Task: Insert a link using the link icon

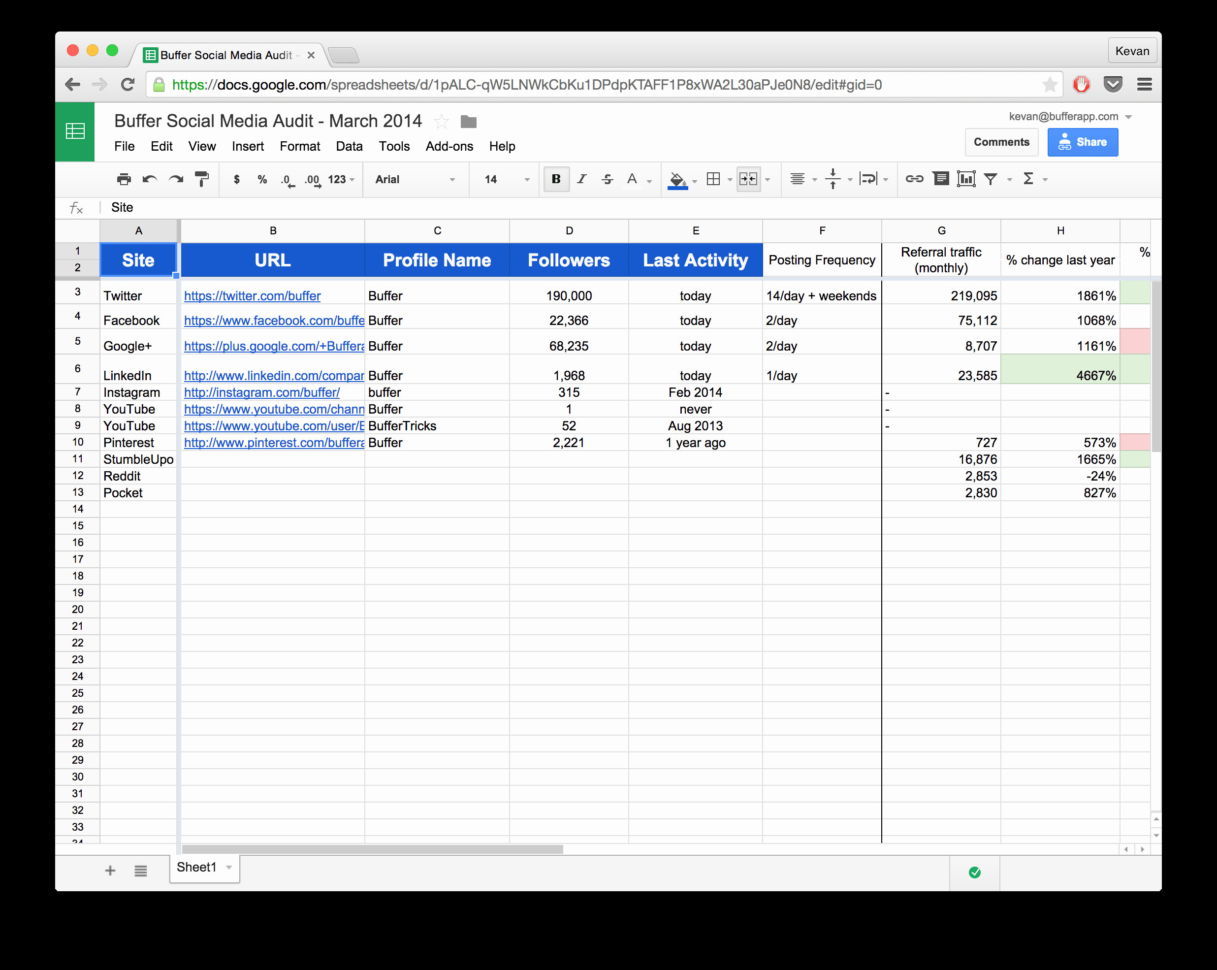Action: (914, 179)
